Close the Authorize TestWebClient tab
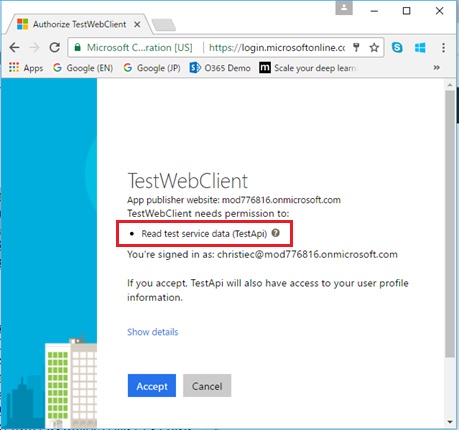Viewport: 459px width, 430px height. pyautogui.click(x=137, y=24)
